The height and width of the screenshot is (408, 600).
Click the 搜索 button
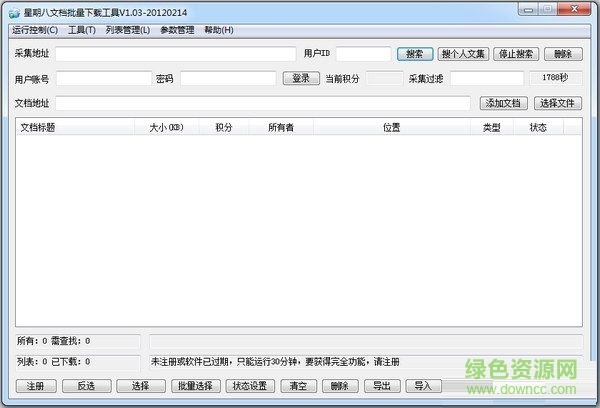pyautogui.click(x=415, y=54)
